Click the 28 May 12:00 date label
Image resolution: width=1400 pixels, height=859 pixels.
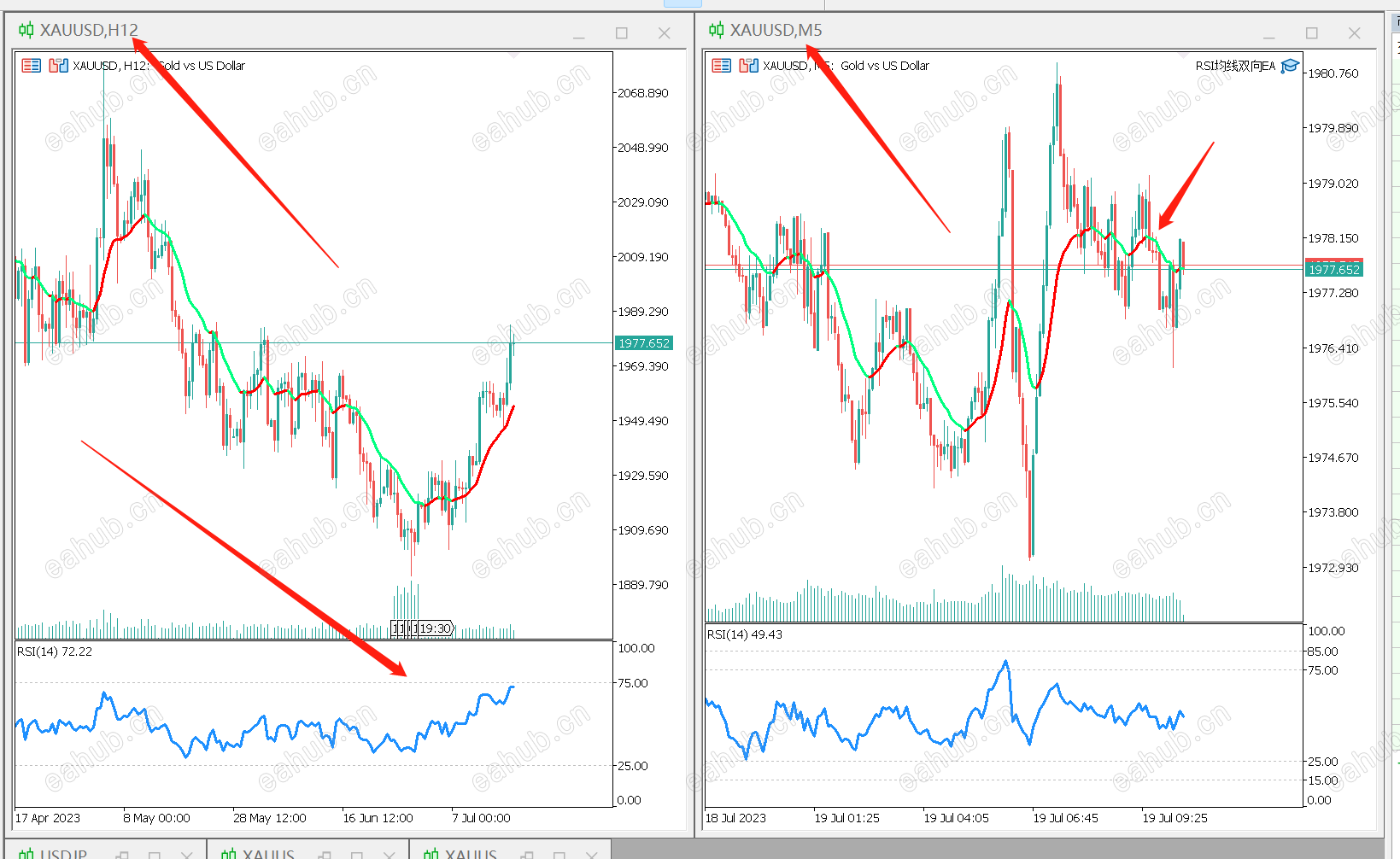click(270, 818)
